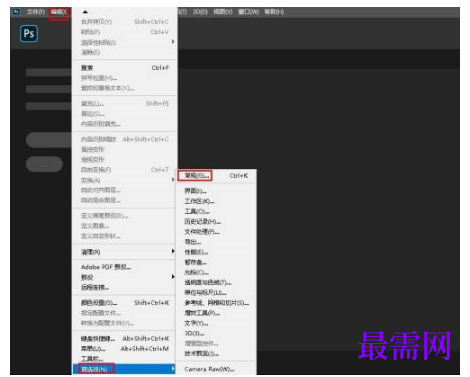Open the 窗口(W) menu

pyautogui.click(x=248, y=12)
